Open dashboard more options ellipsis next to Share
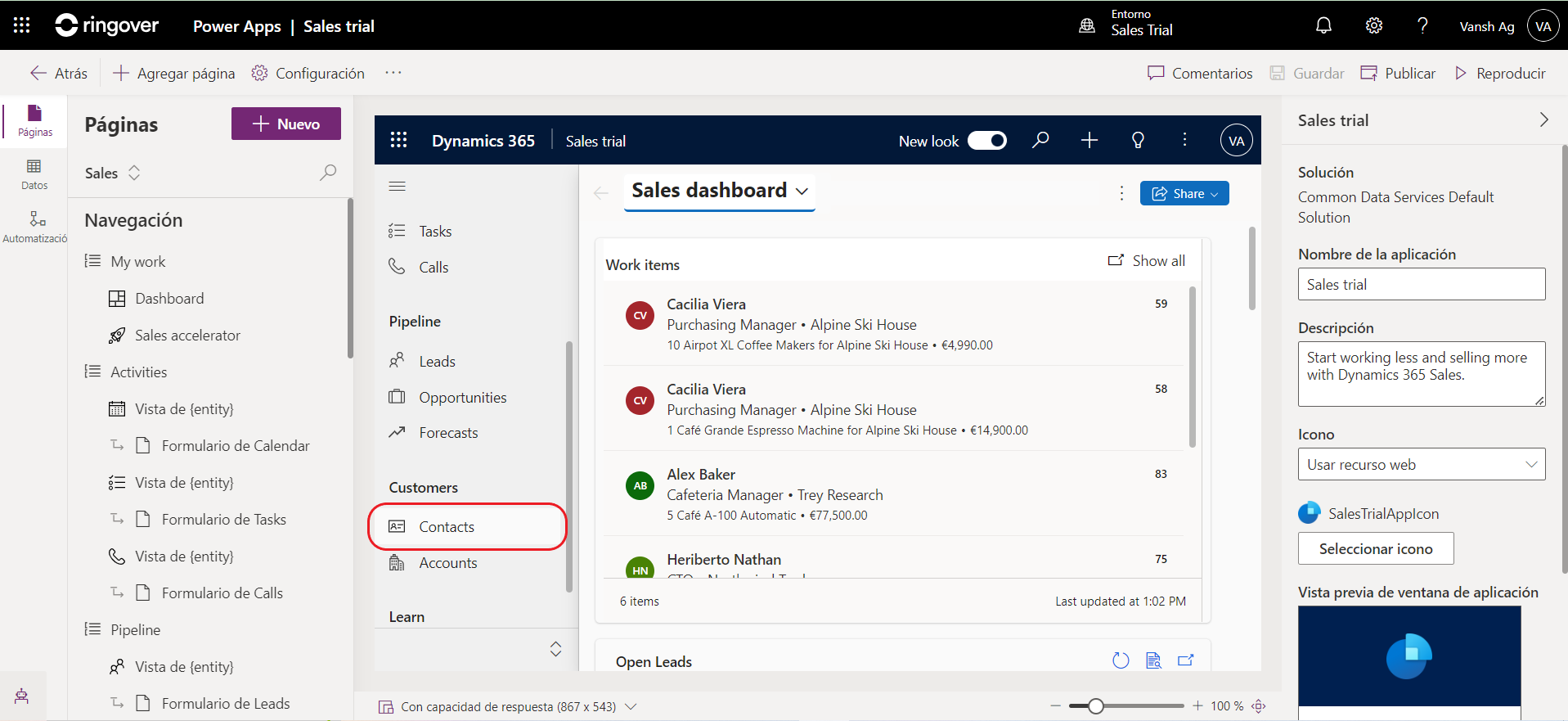 [1121, 193]
